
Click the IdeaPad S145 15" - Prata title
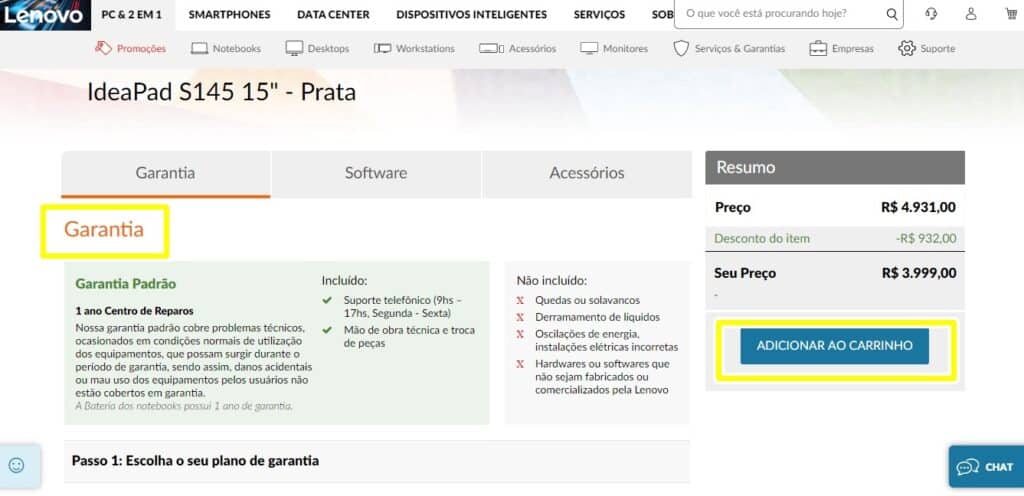(x=221, y=93)
